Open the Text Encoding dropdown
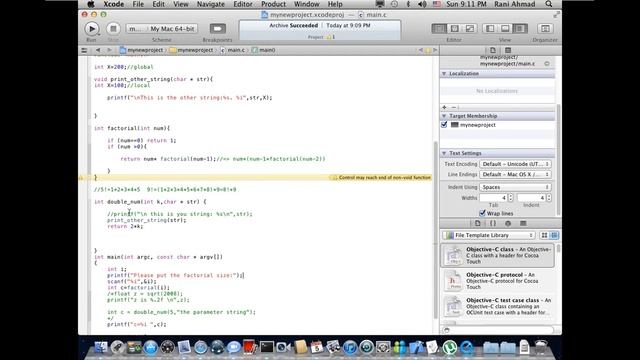Image resolution: width=640 pixels, height=360 pixels. [515, 164]
